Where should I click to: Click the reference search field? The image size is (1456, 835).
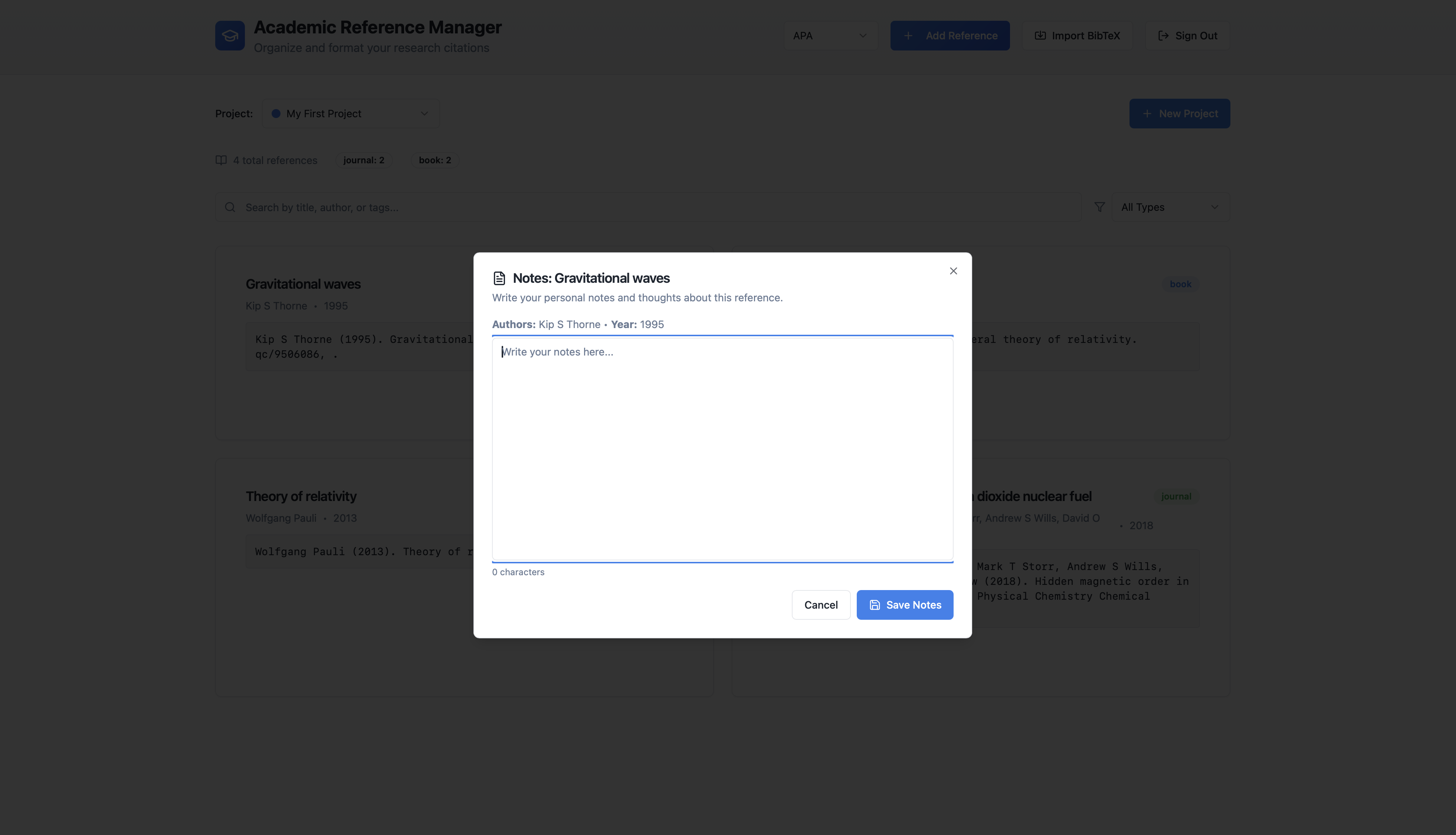[x=648, y=207]
